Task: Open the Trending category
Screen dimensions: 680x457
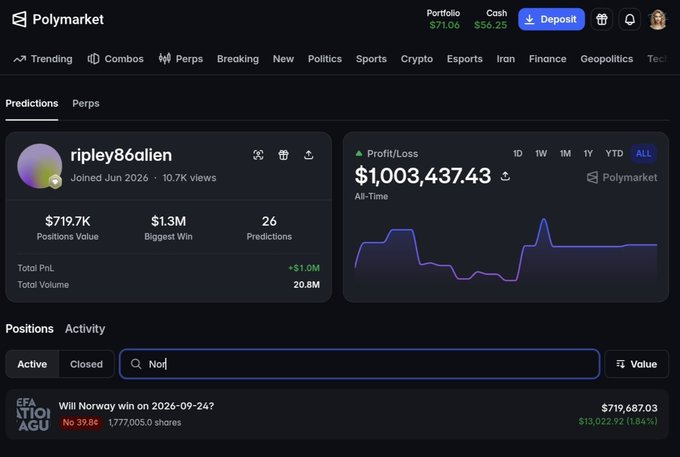Action: [x=43, y=59]
